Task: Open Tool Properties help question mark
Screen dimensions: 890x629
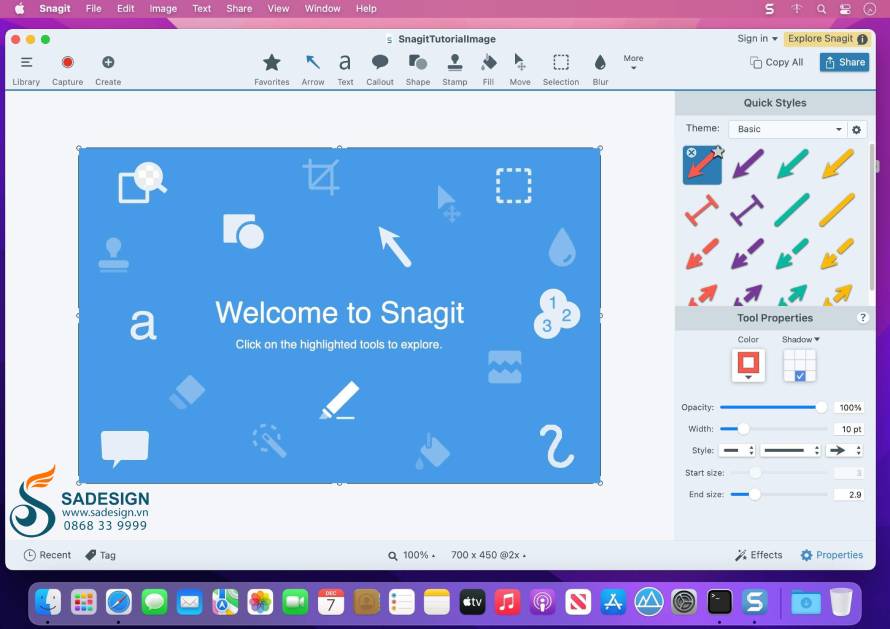Action: coord(863,318)
